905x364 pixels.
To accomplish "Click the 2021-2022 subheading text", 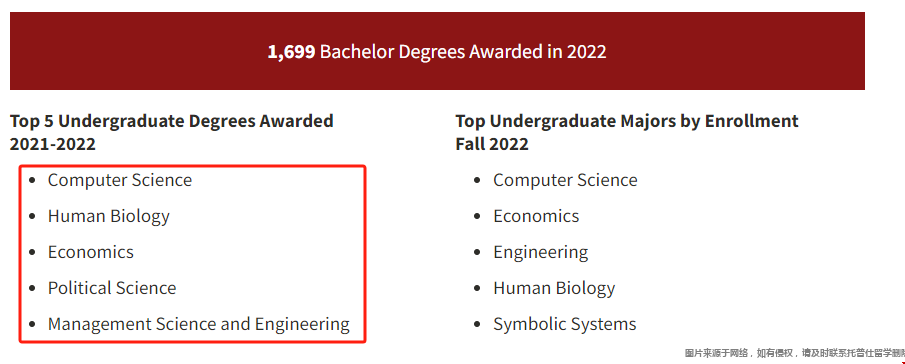I will pos(53,144).
